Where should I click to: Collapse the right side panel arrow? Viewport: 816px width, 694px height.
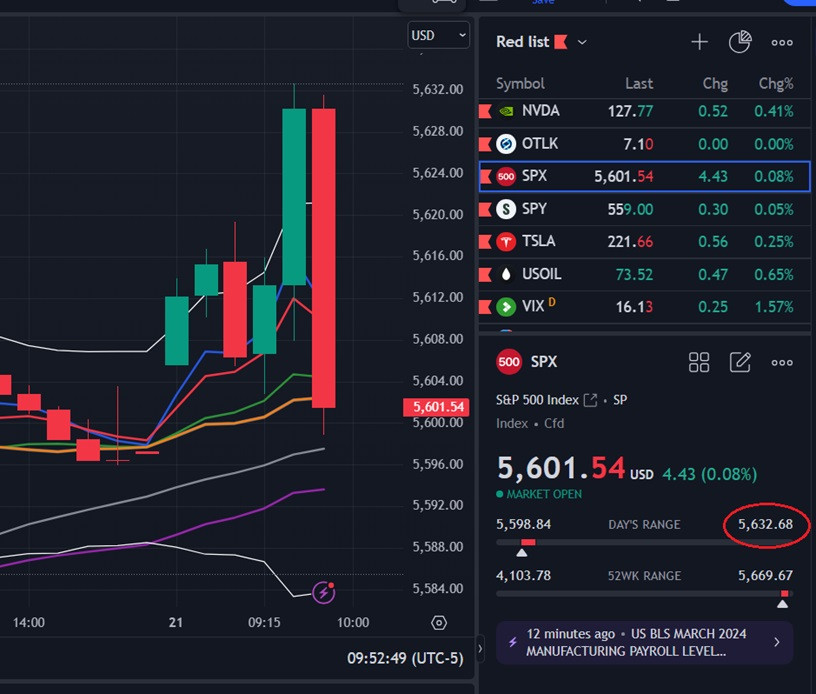[x=480, y=649]
